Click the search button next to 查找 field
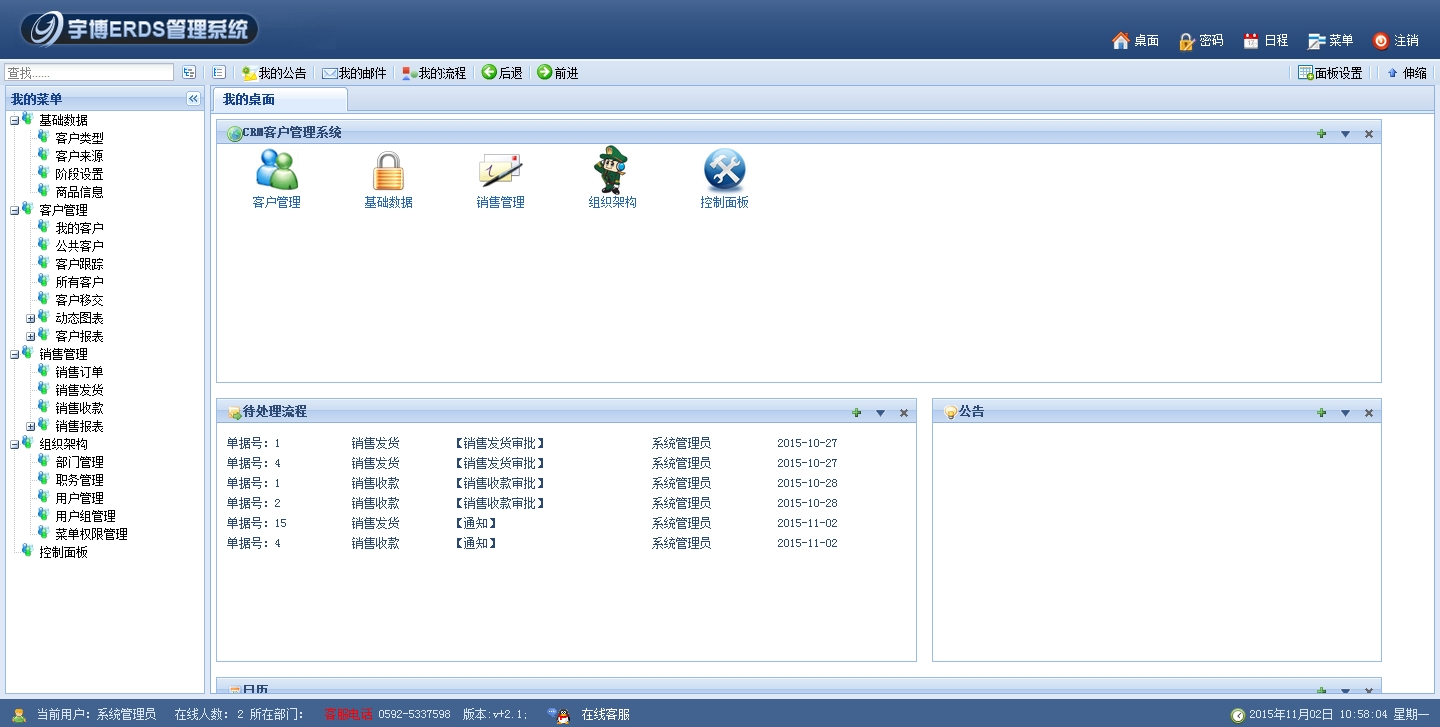This screenshot has height=727, width=1440. click(189, 73)
